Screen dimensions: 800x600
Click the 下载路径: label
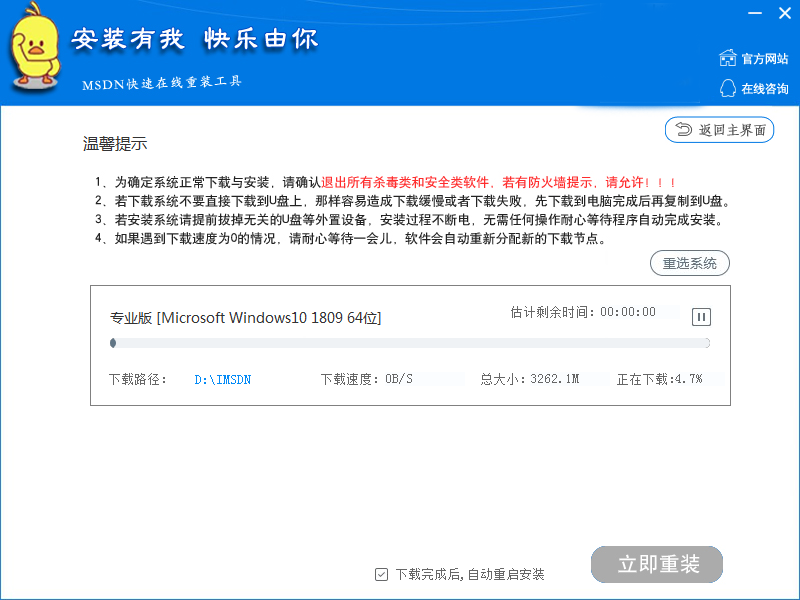coord(138,379)
